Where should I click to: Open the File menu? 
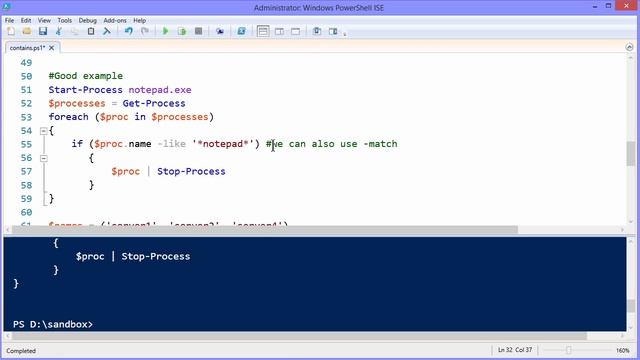[9, 20]
